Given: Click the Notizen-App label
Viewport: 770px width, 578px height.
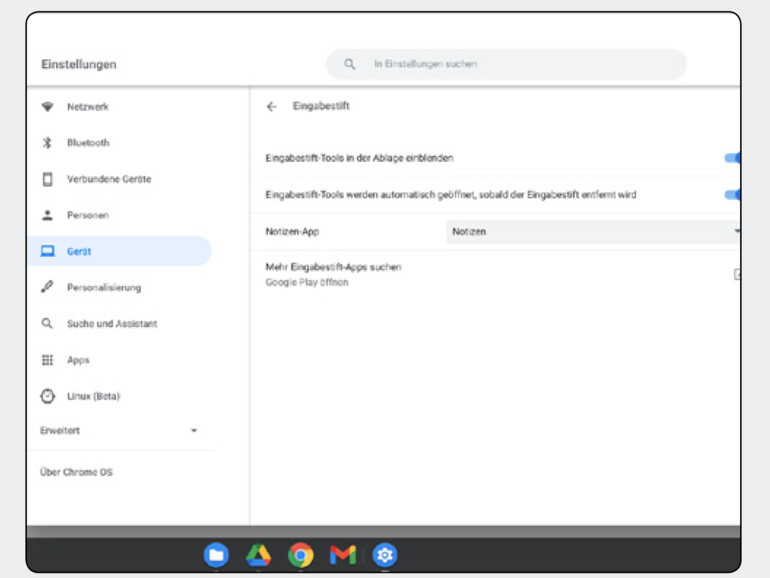Looking at the screenshot, I should pyautogui.click(x=292, y=232).
